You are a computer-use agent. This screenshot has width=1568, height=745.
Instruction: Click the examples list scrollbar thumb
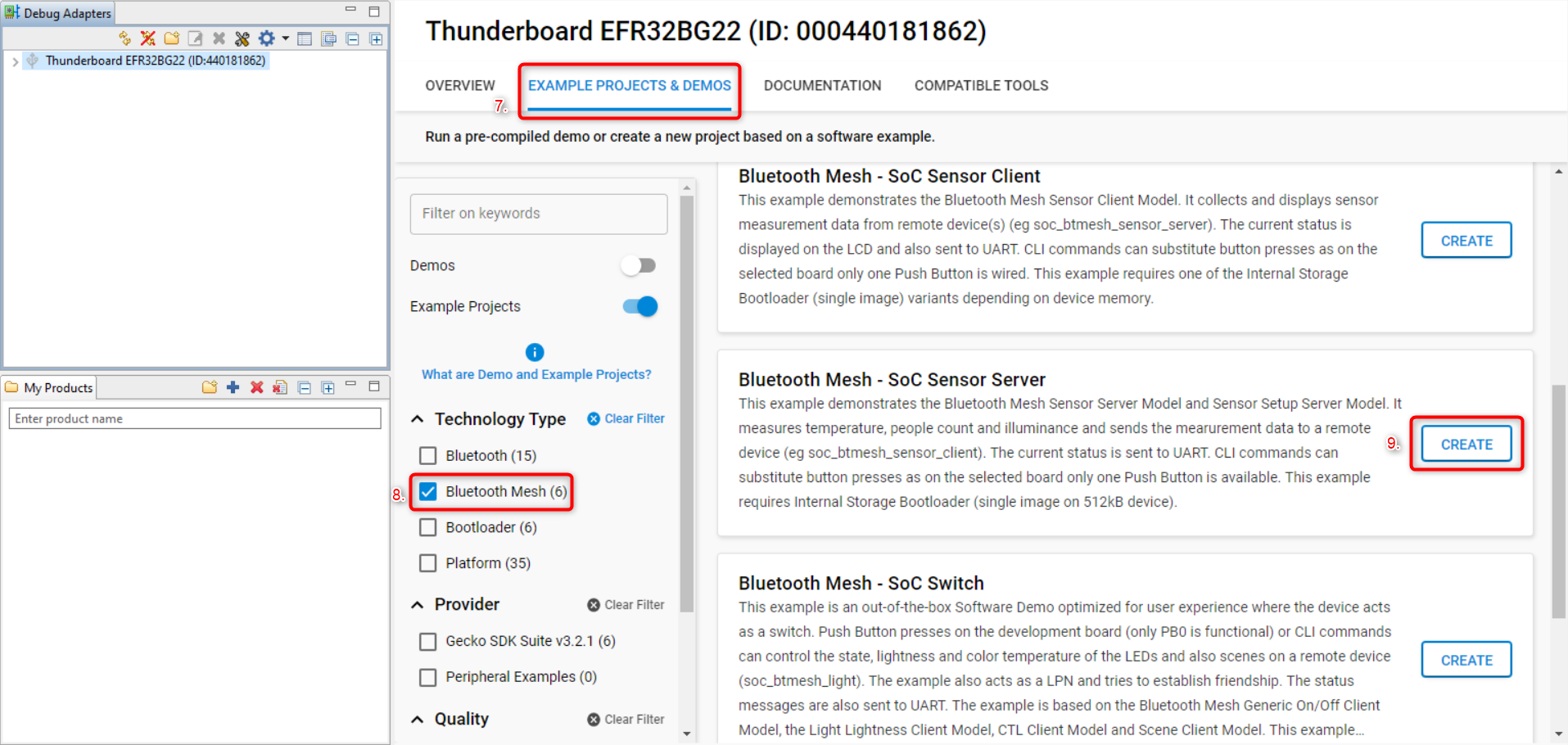pos(1559,501)
